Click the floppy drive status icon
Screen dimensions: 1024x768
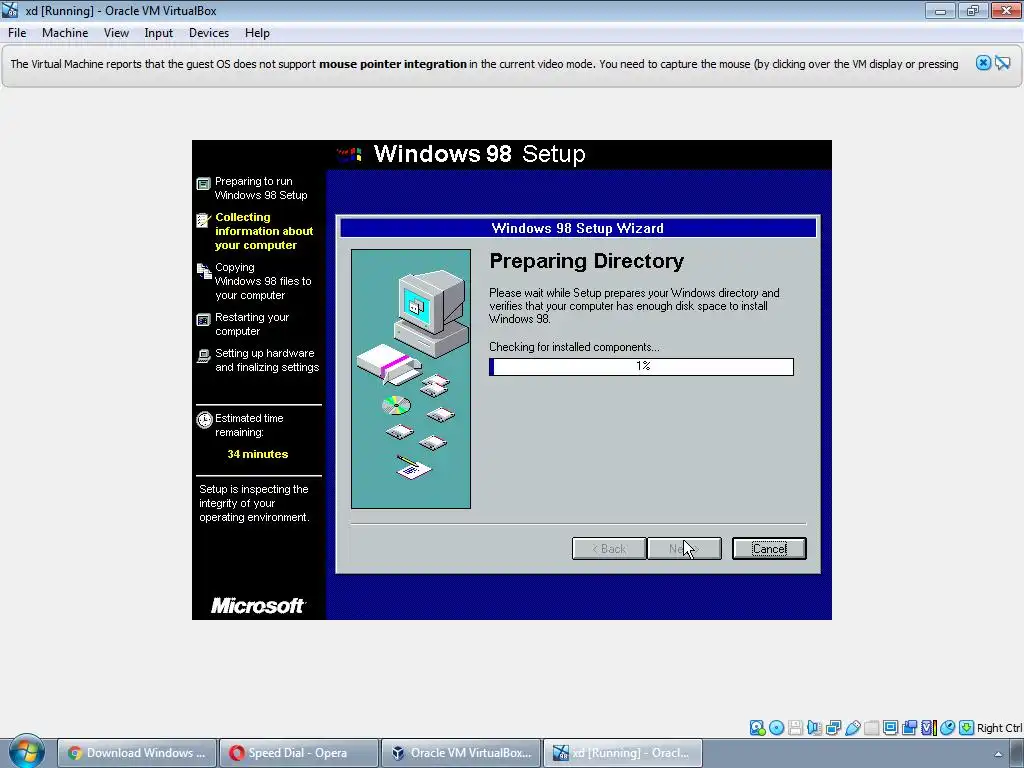[795, 728]
